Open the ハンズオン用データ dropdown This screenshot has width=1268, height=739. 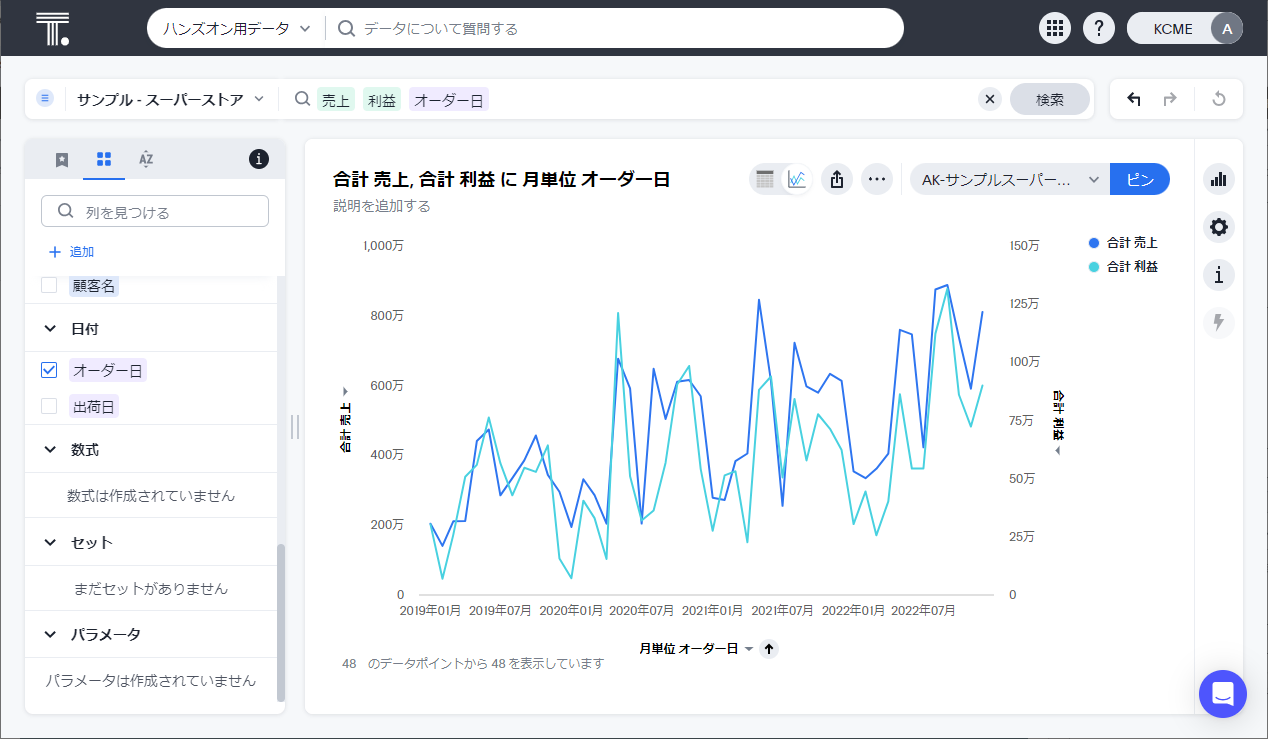pyautogui.click(x=237, y=29)
